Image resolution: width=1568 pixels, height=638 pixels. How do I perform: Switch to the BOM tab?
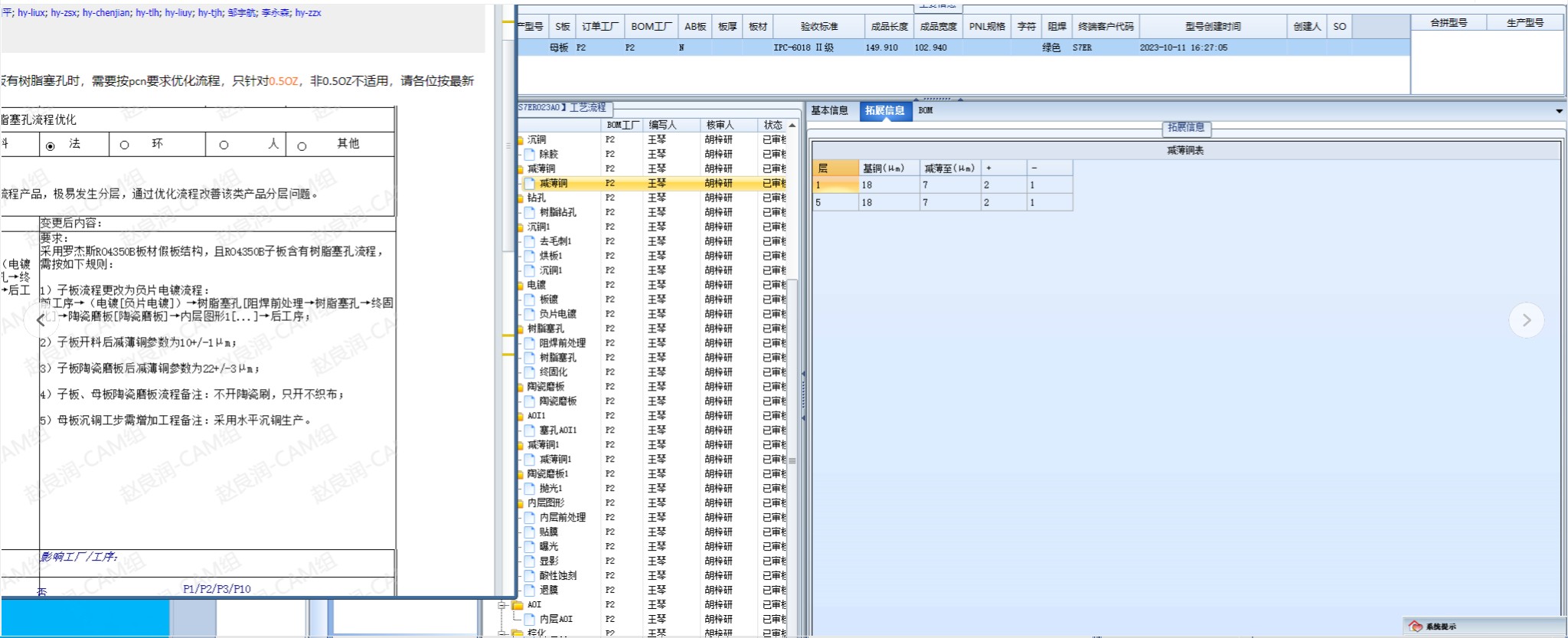pyautogui.click(x=926, y=110)
